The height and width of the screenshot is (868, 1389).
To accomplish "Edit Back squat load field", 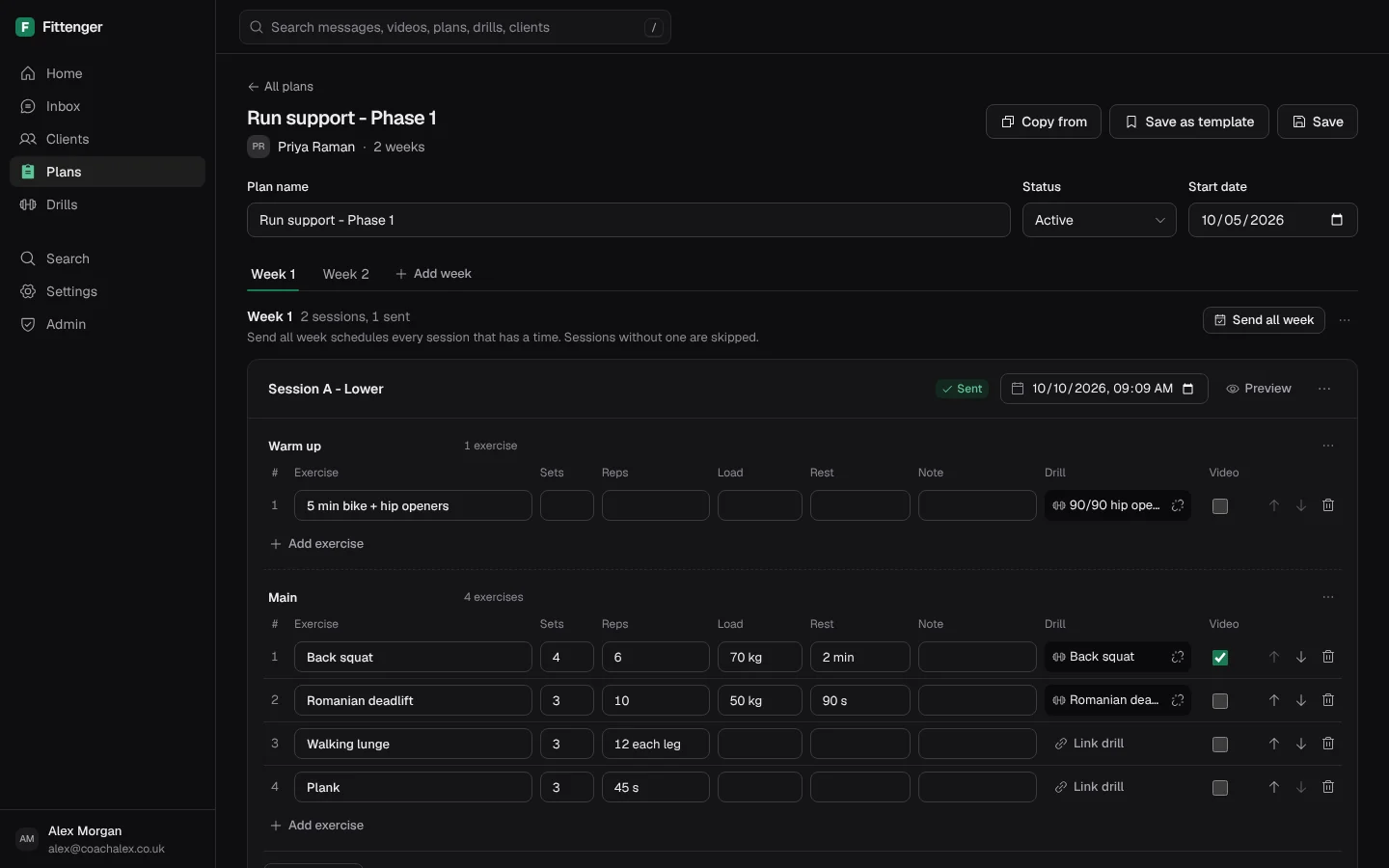I will (x=760, y=657).
